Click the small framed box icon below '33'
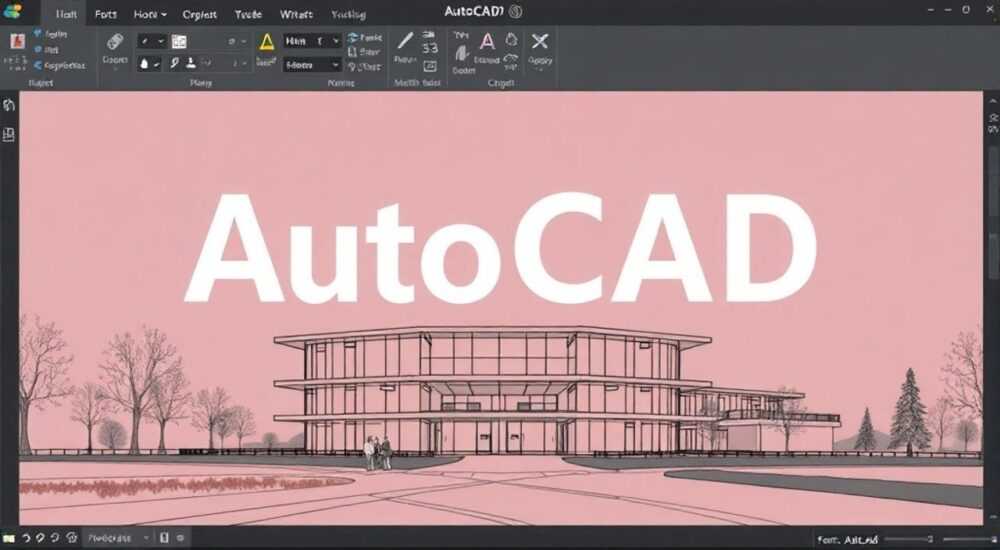This screenshot has width=1000, height=550. tap(430, 66)
